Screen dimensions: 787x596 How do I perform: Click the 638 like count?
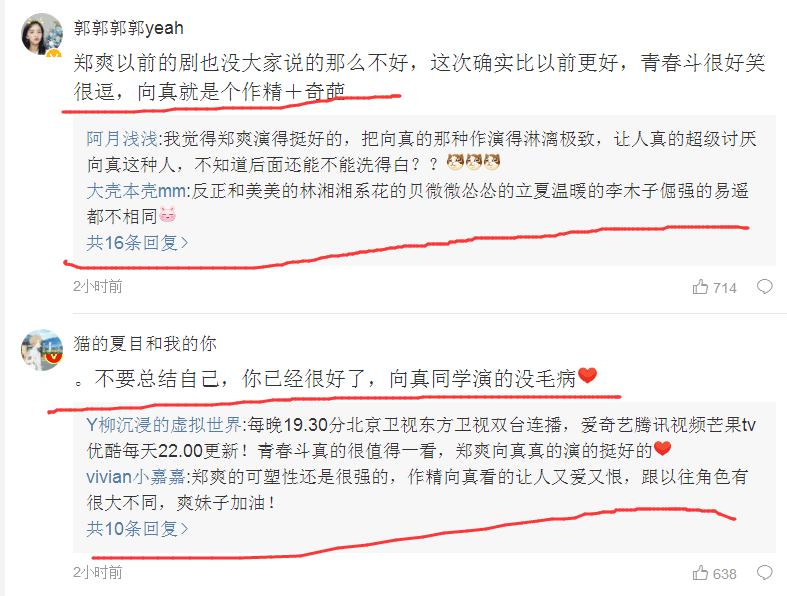[x=725, y=574]
